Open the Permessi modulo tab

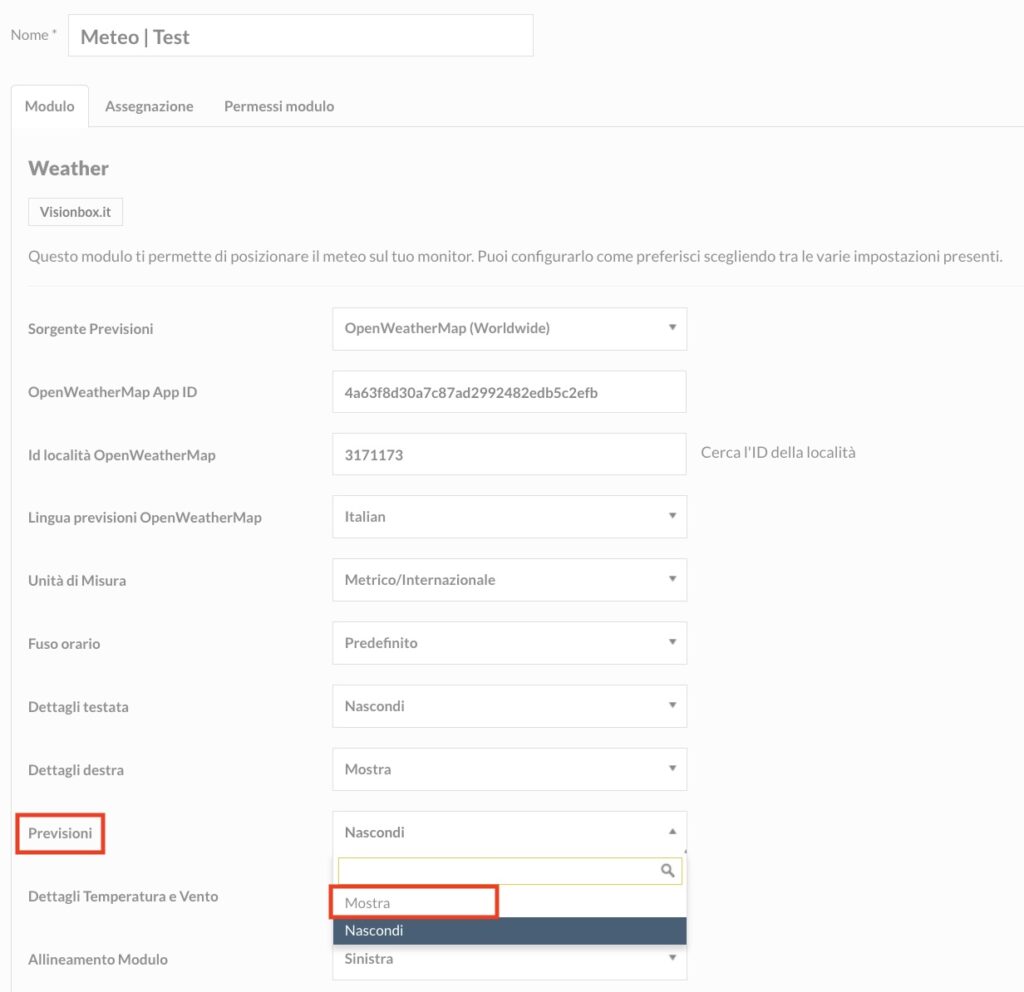point(279,106)
